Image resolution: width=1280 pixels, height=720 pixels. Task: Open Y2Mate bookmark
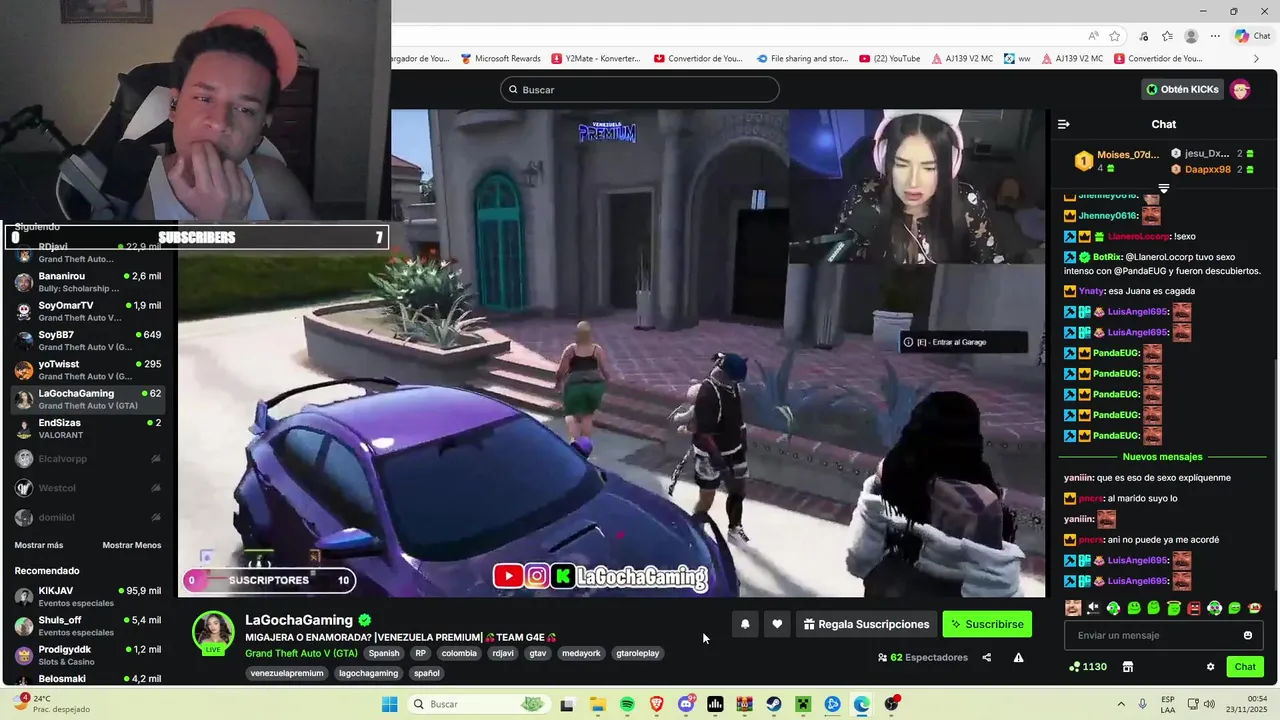click(x=596, y=59)
